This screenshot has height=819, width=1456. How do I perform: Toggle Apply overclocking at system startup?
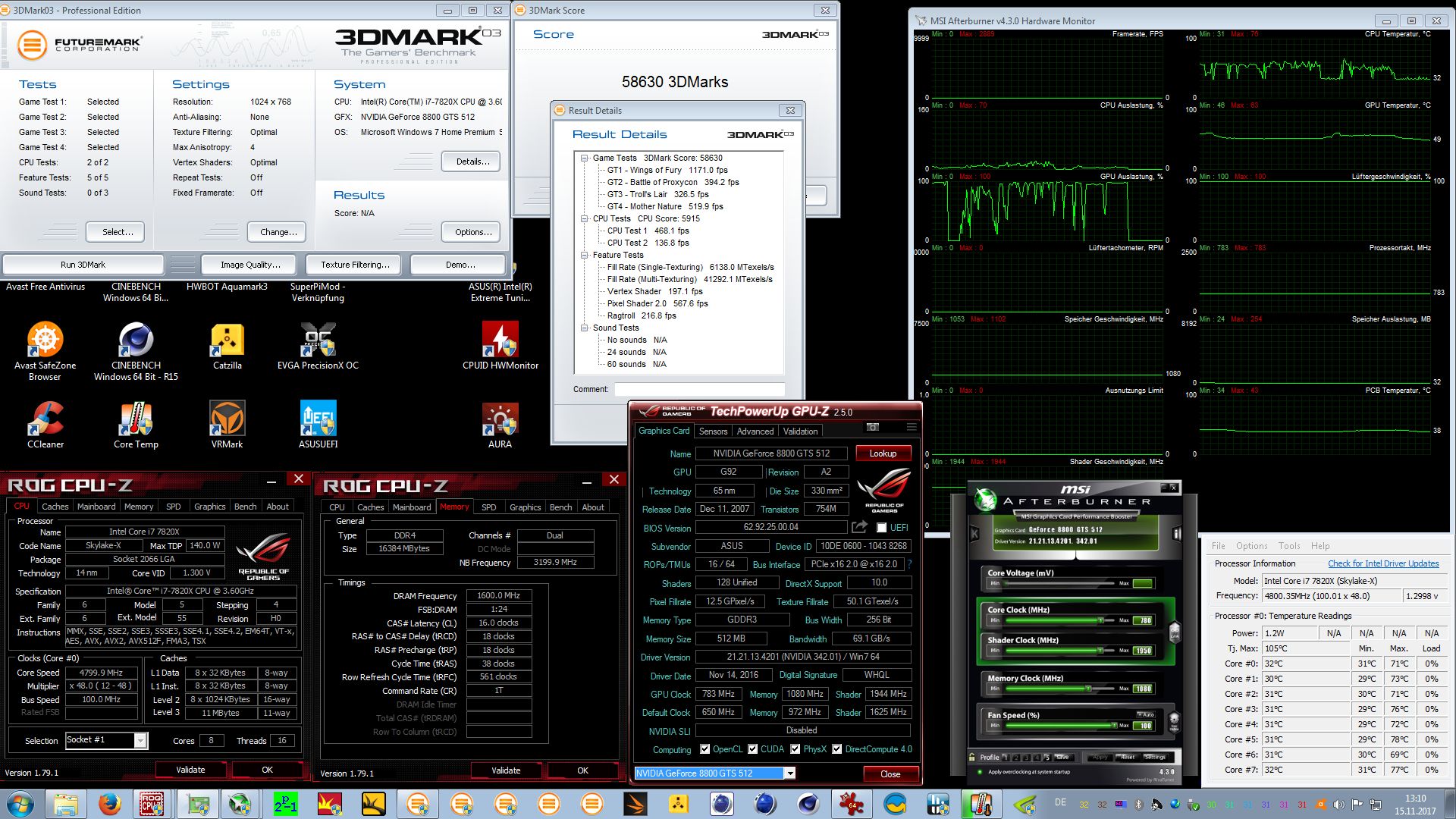pos(980,772)
